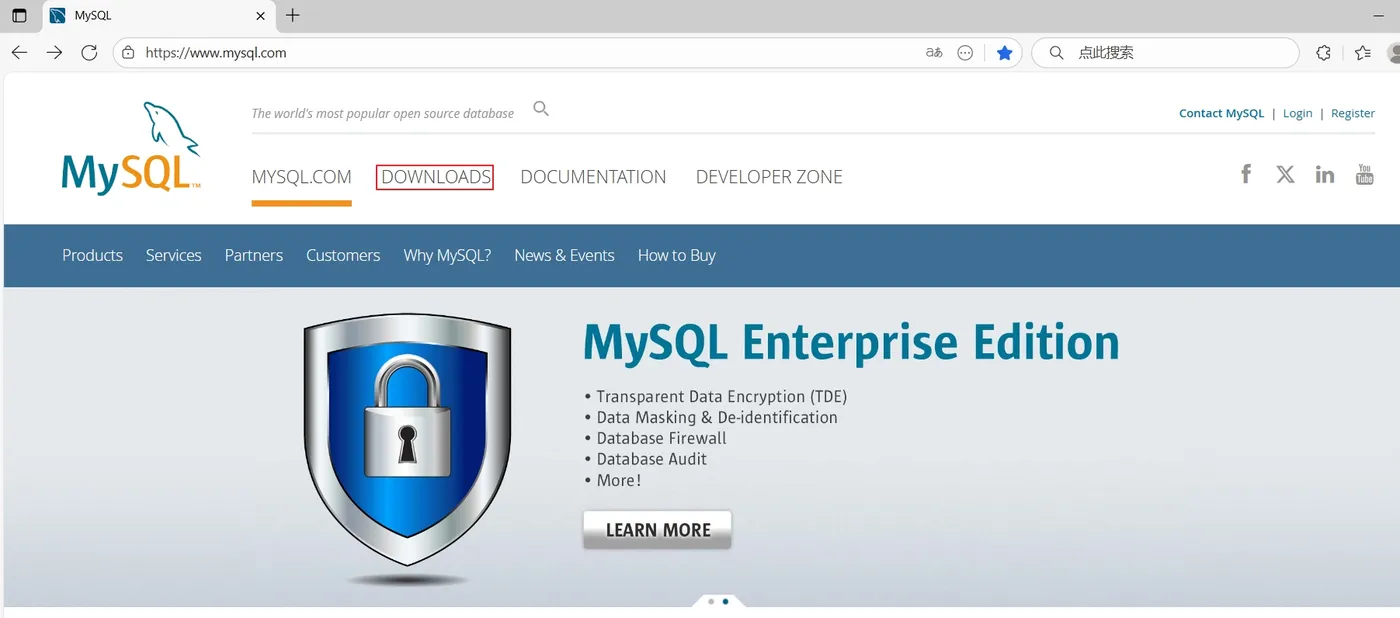Screen dimensions: 1400x618
Task: Click the search magnifier in browser search box
Action: (x=1056, y=53)
